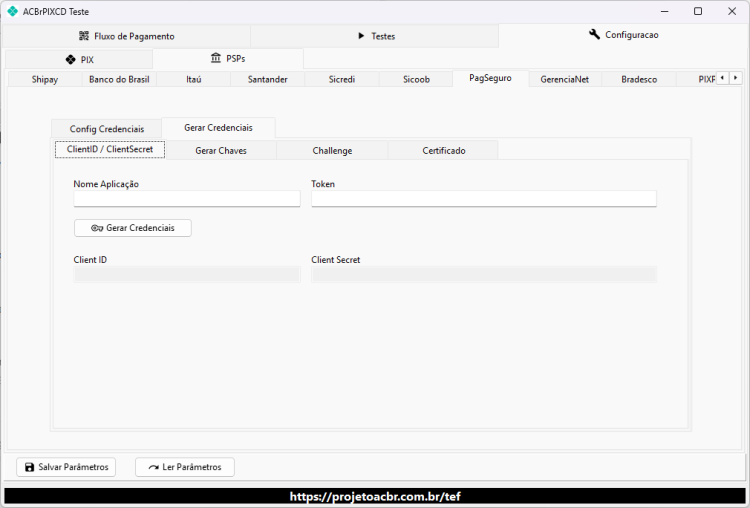Screen dimensions: 750x508
Task: Open the projetoacbr.com.br/tef link
Action: (375, 497)
